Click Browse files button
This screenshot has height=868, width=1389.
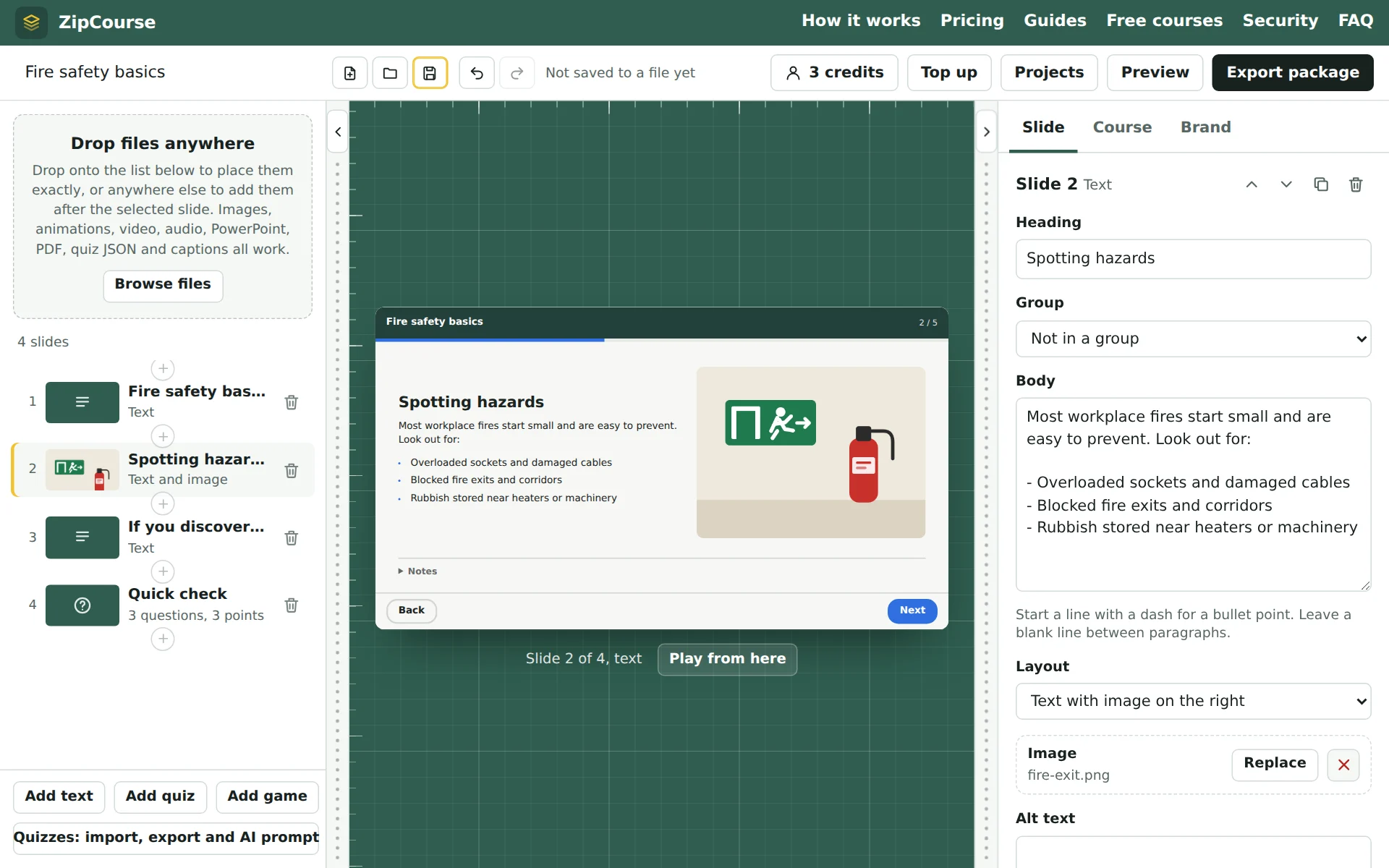pos(163,285)
